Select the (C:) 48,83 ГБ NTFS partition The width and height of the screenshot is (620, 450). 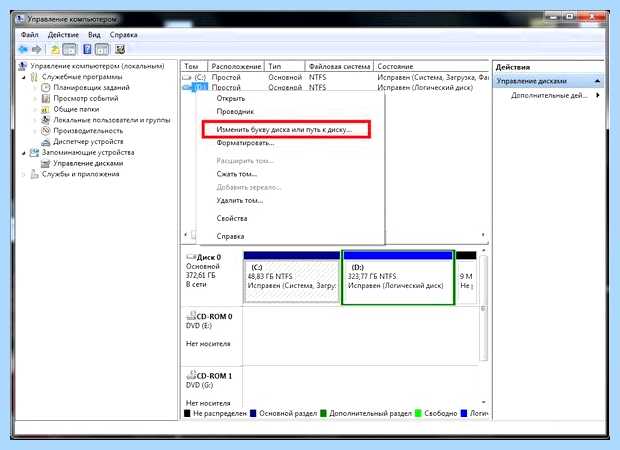(292, 278)
